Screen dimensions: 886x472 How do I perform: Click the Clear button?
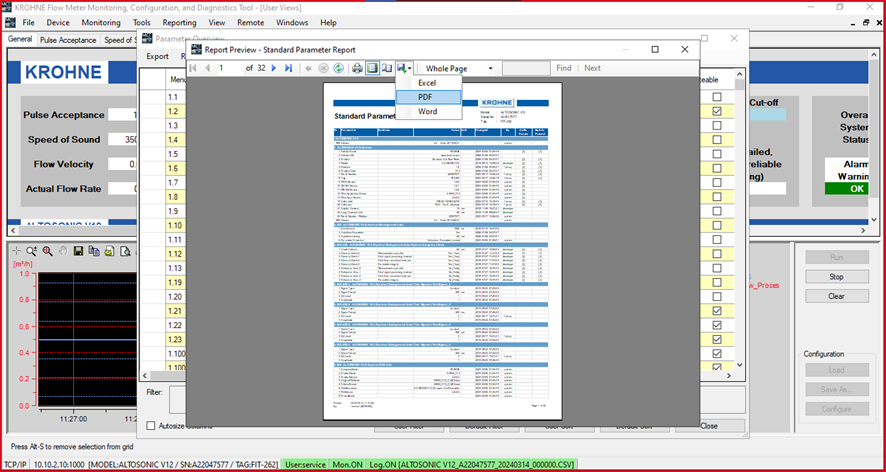(836, 296)
